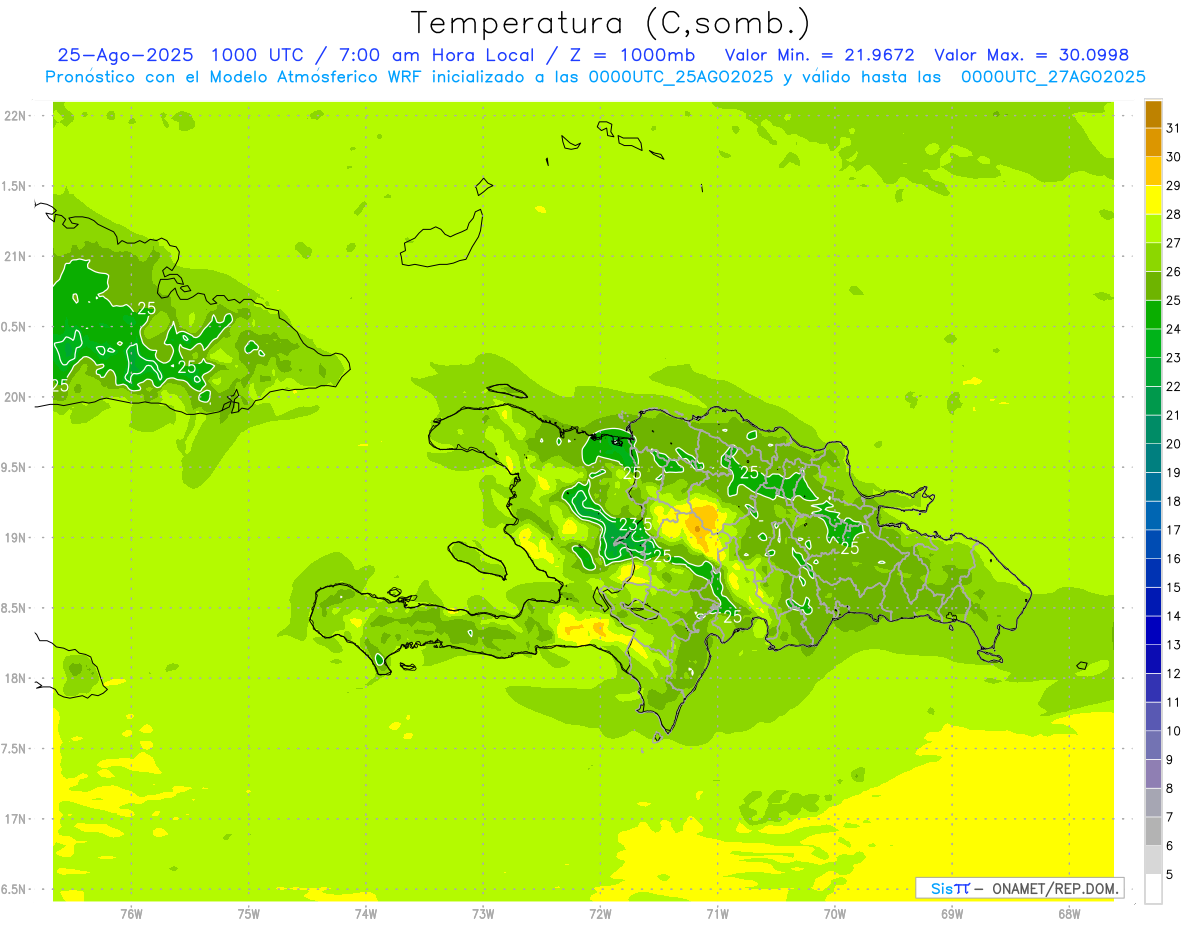Click the "Valor Min. = 21.9672" readout
The height and width of the screenshot is (927, 1200).
pyautogui.click(x=819, y=55)
